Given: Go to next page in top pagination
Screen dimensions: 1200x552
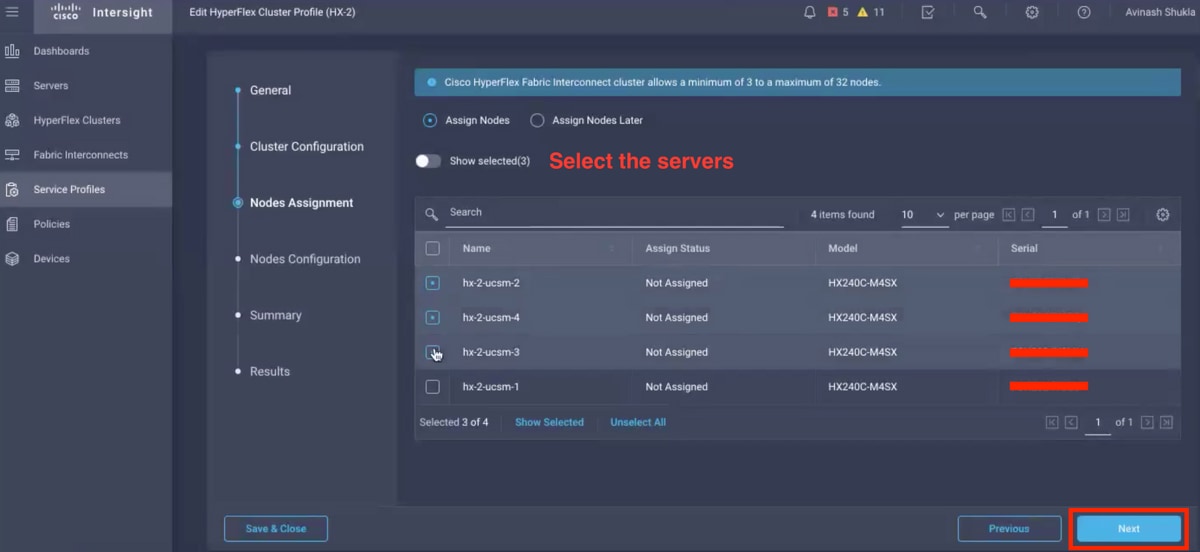Looking at the screenshot, I should [x=1104, y=215].
